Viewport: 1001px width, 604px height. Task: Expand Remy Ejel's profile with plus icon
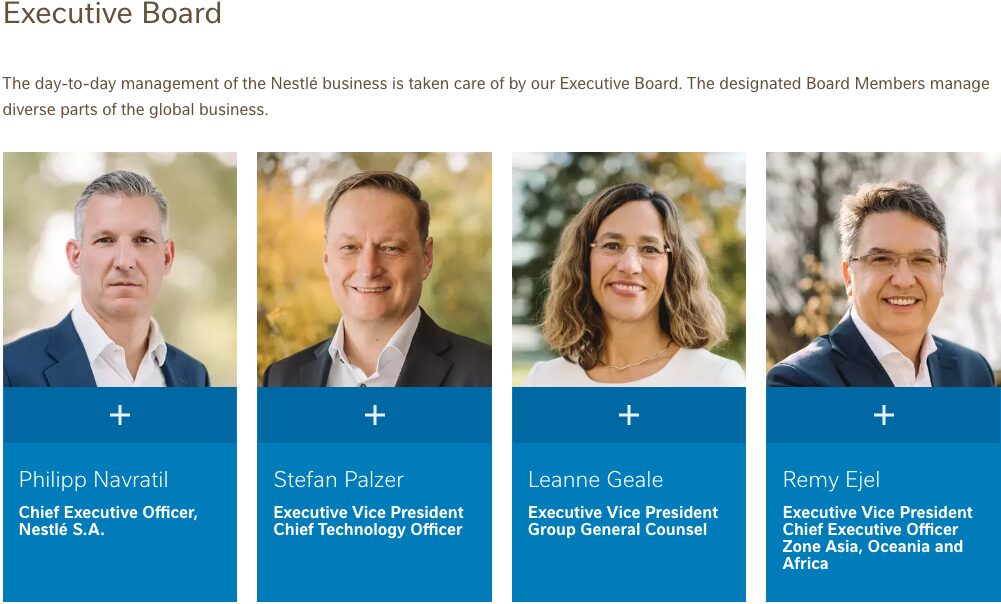[884, 415]
